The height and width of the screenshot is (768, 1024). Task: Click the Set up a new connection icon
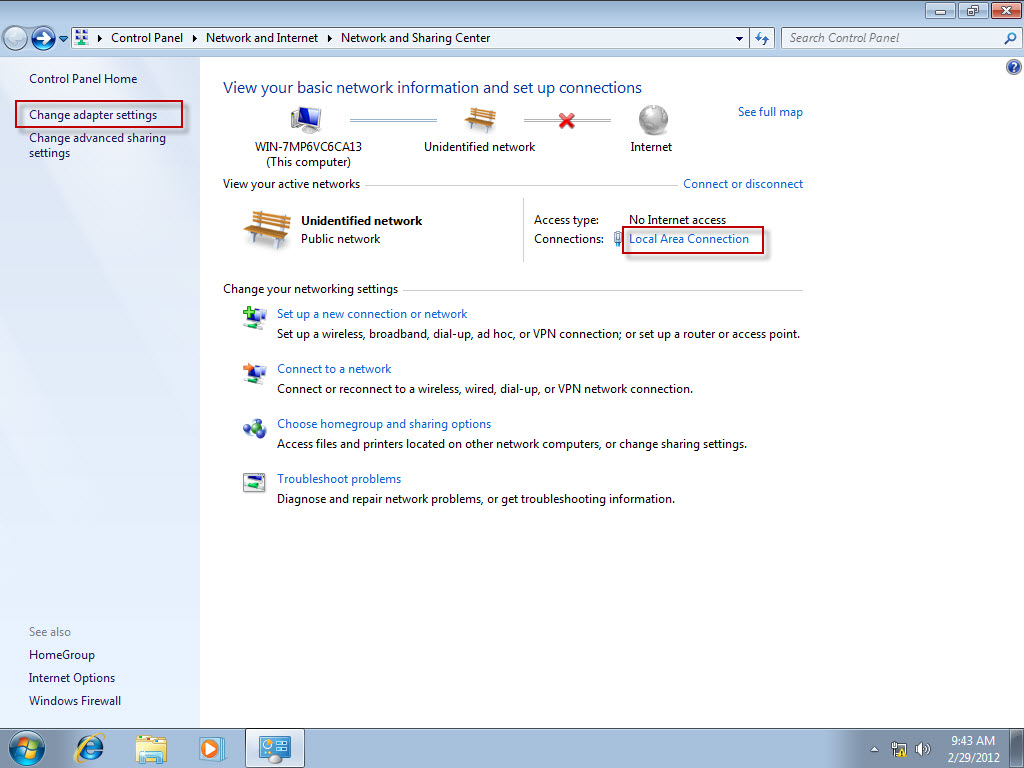pos(254,318)
